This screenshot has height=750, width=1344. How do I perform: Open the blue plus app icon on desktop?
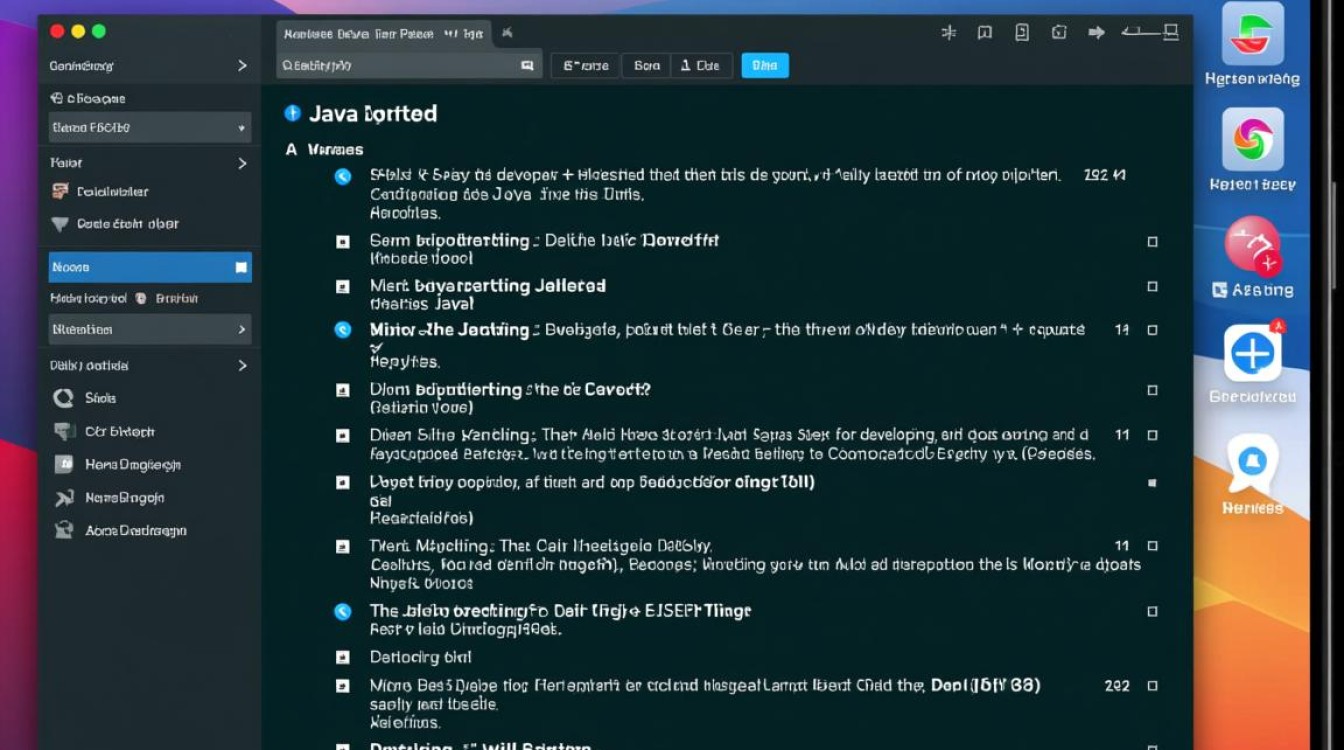[x=1252, y=353]
